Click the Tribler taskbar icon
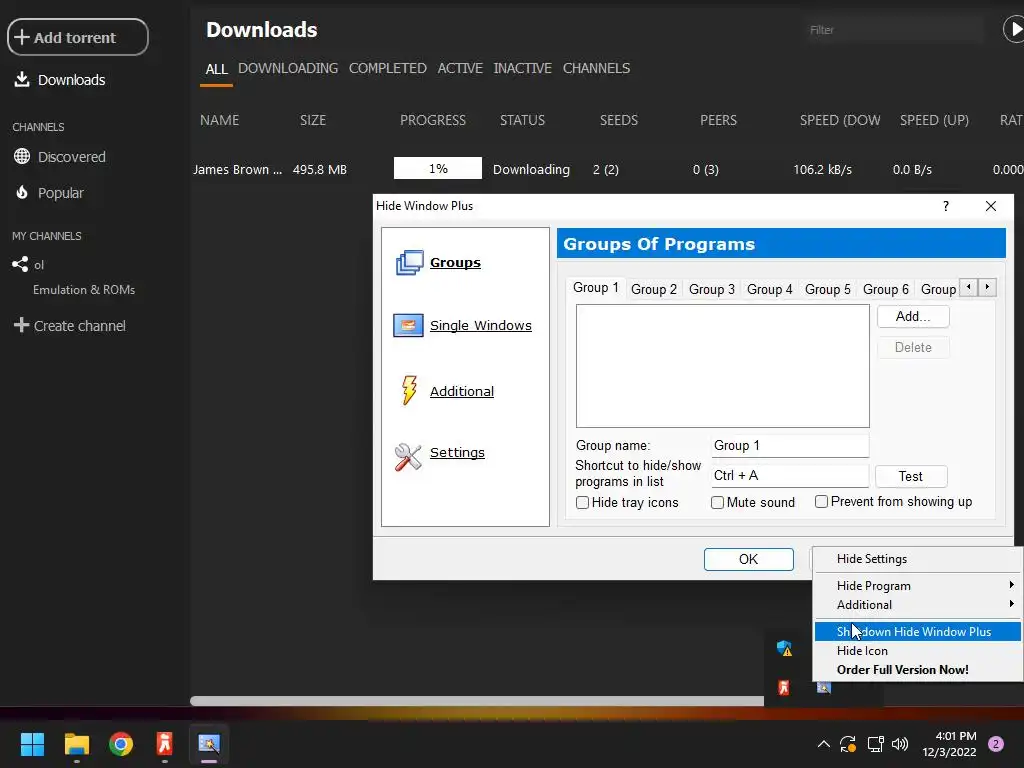The height and width of the screenshot is (768, 1024). pos(165,744)
